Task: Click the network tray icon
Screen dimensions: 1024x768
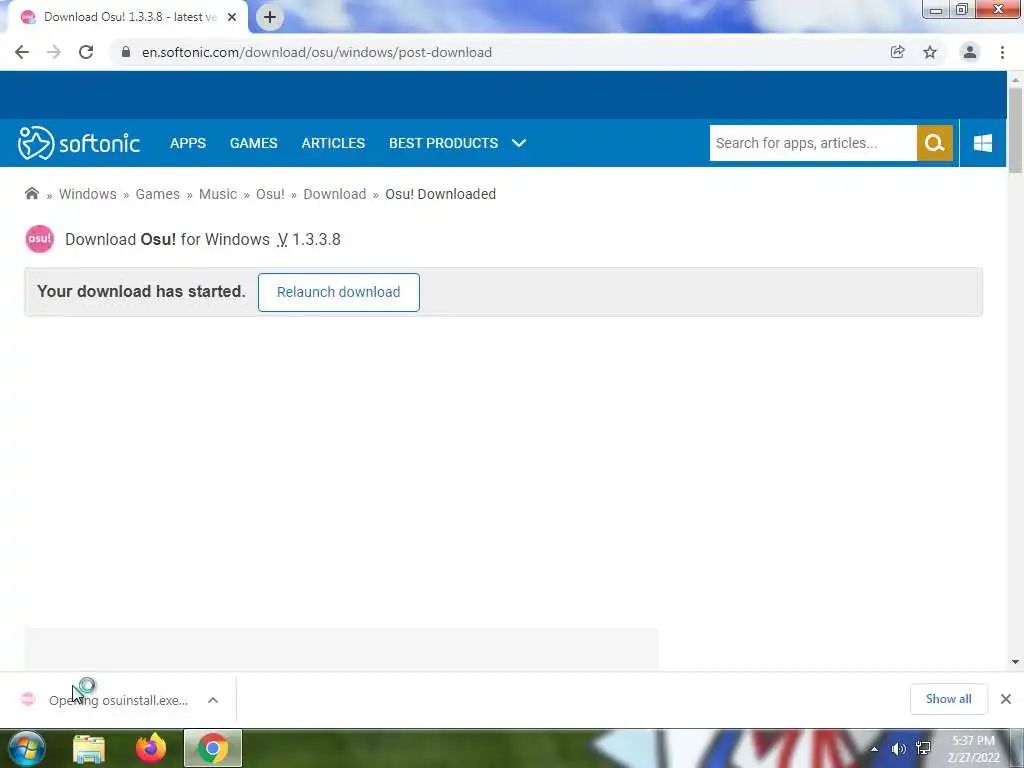Action: click(923, 749)
